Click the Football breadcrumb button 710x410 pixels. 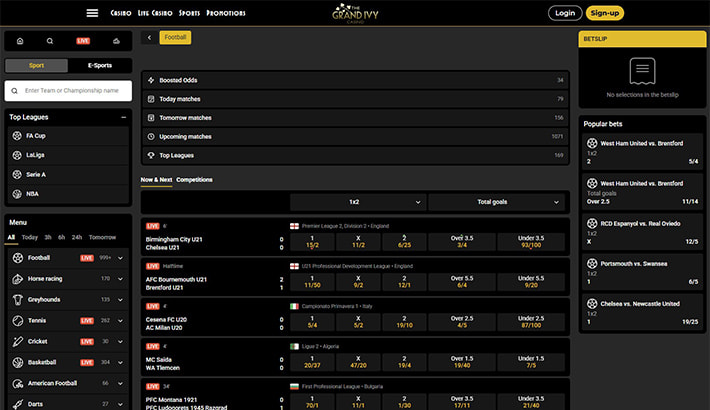coord(175,38)
